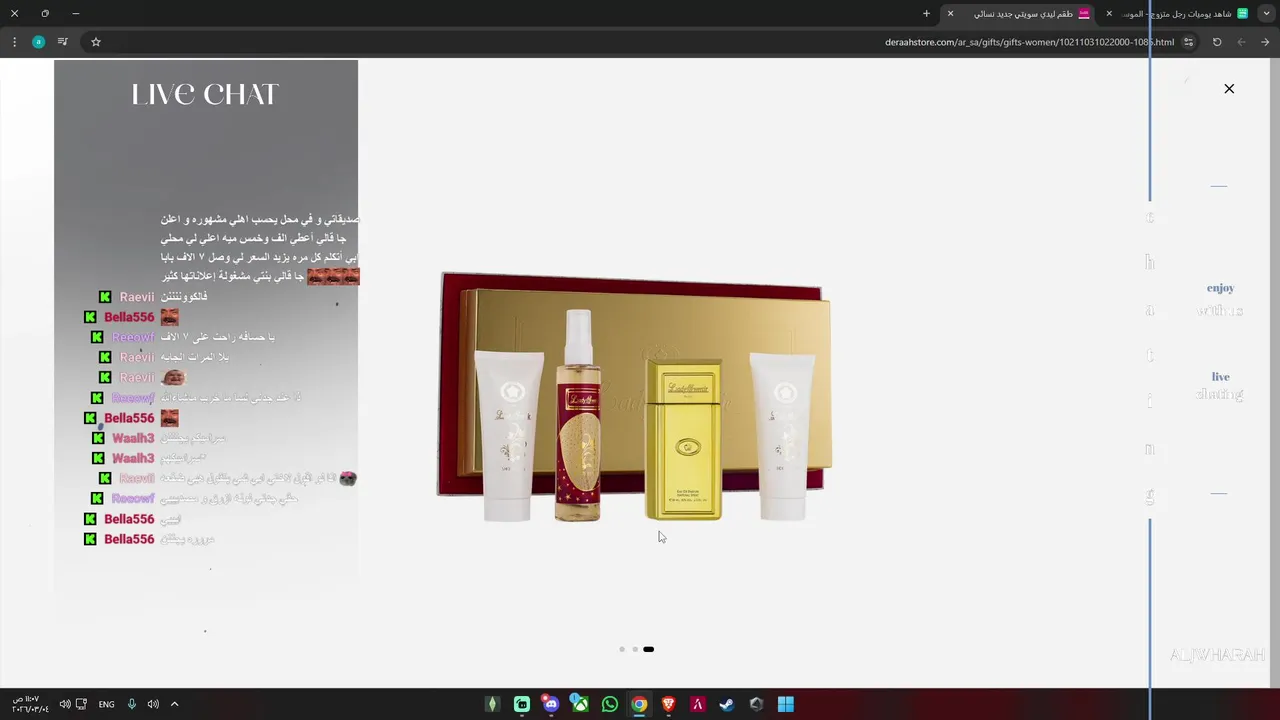The width and height of the screenshot is (1280, 720).
Task: Open Discord from the taskbar
Action: tap(551, 704)
